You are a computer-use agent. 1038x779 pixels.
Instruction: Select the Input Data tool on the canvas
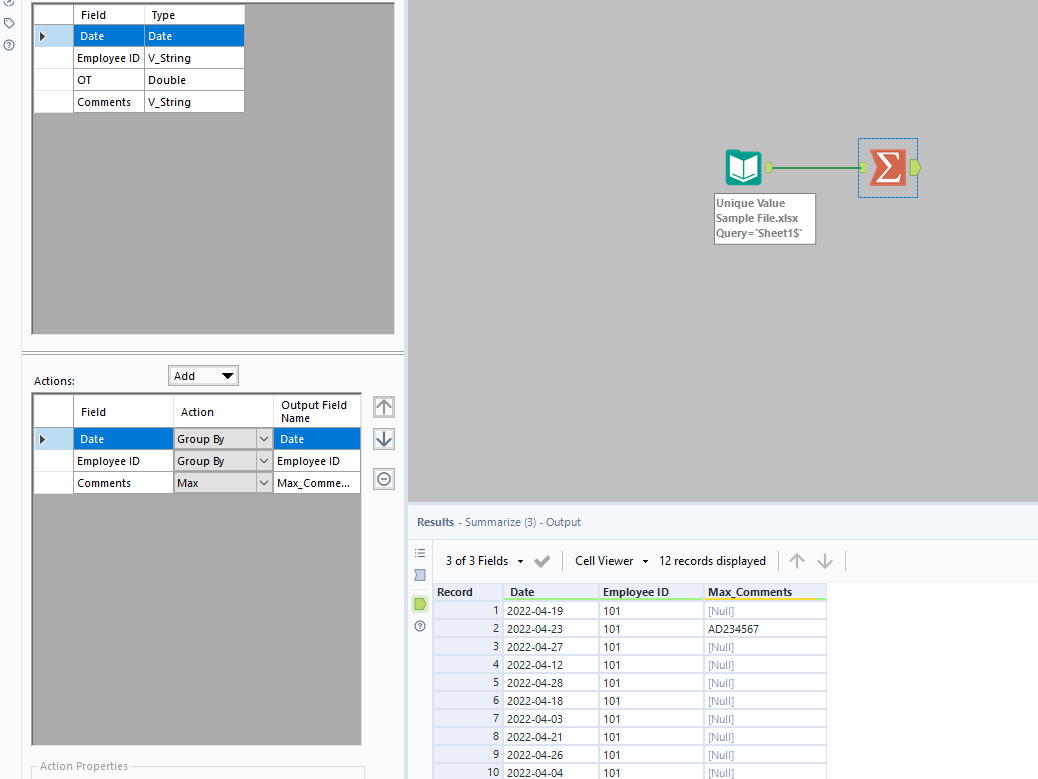(742, 167)
